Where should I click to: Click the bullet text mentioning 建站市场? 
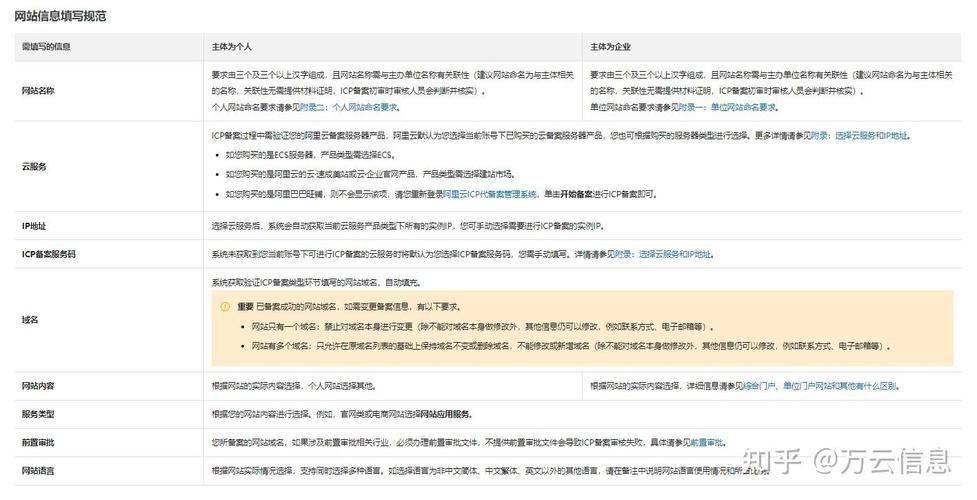(370, 175)
